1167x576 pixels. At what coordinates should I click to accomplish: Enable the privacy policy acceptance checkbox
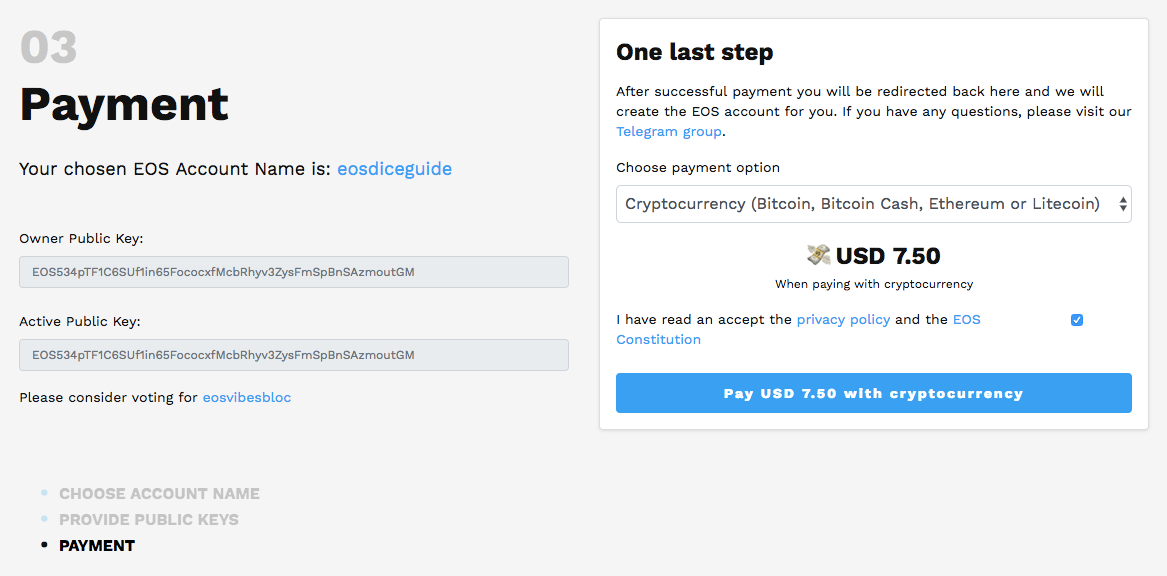click(x=1076, y=319)
